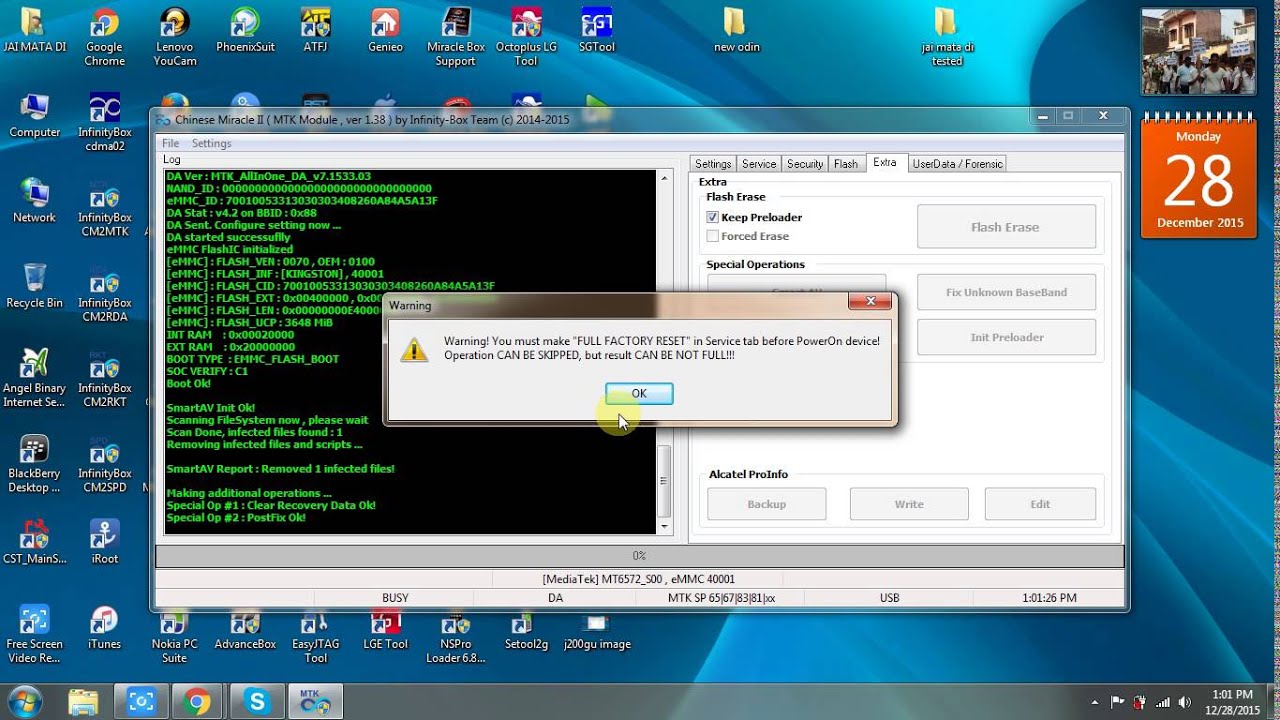Select the Recycle Bin icon
Viewport: 1280px width, 720px height.
[x=34, y=286]
